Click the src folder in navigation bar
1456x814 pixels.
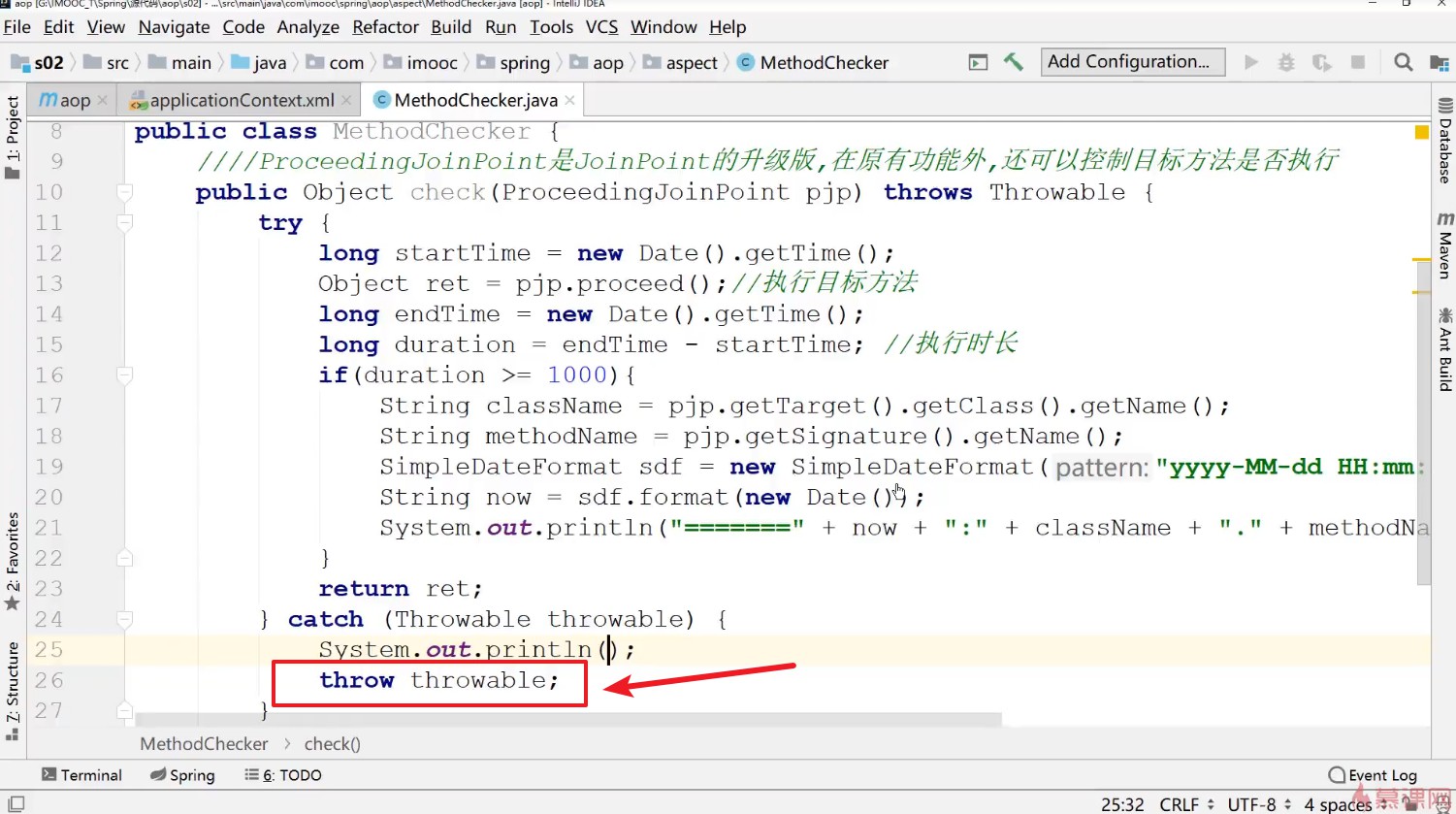click(107, 63)
